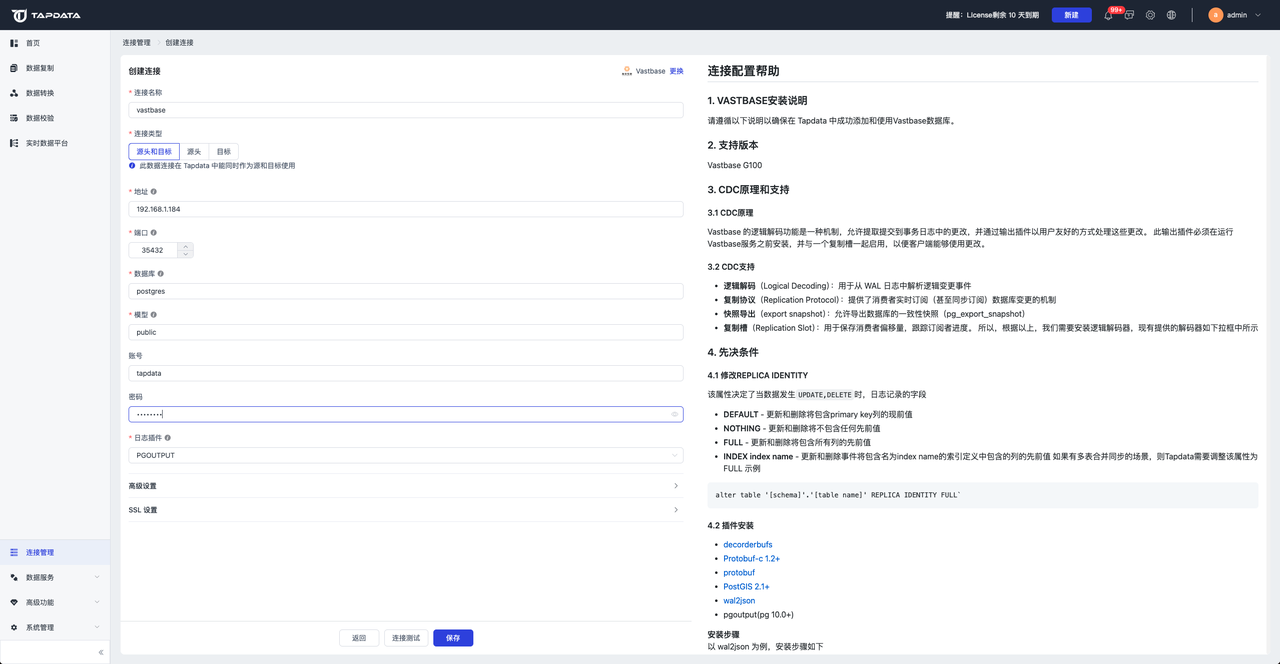This screenshot has height=664, width=1280.
Task: Click the info icon next to 日志插件
Action: [167, 438]
